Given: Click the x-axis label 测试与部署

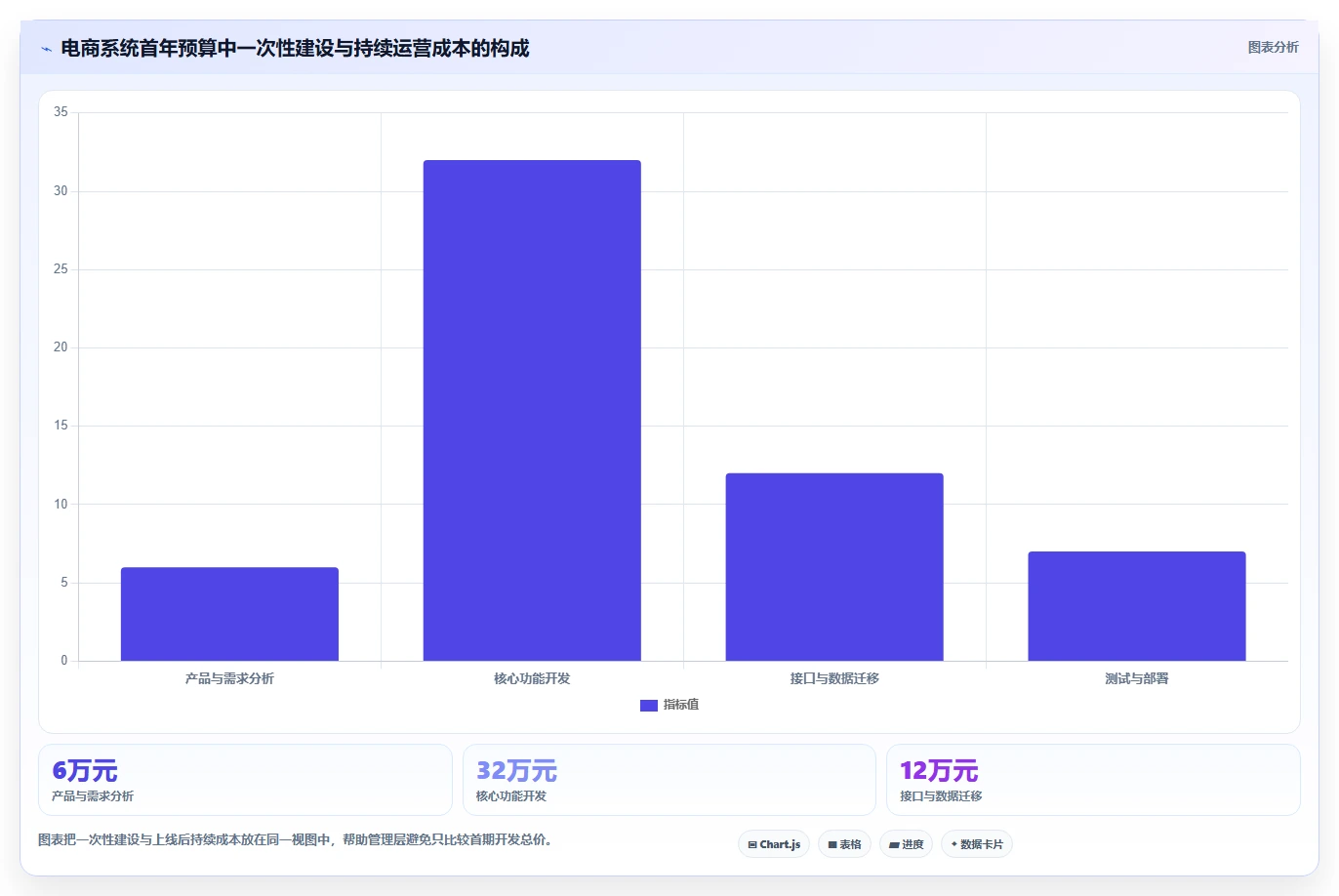Looking at the screenshot, I should (x=1137, y=678).
